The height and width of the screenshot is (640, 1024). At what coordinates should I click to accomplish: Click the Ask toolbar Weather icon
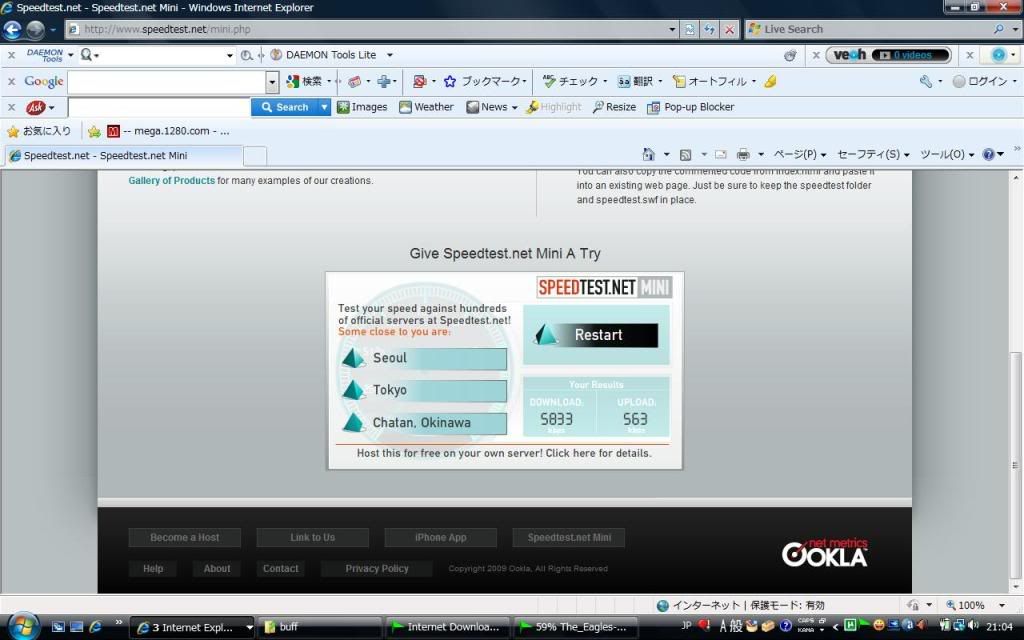tap(406, 107)
